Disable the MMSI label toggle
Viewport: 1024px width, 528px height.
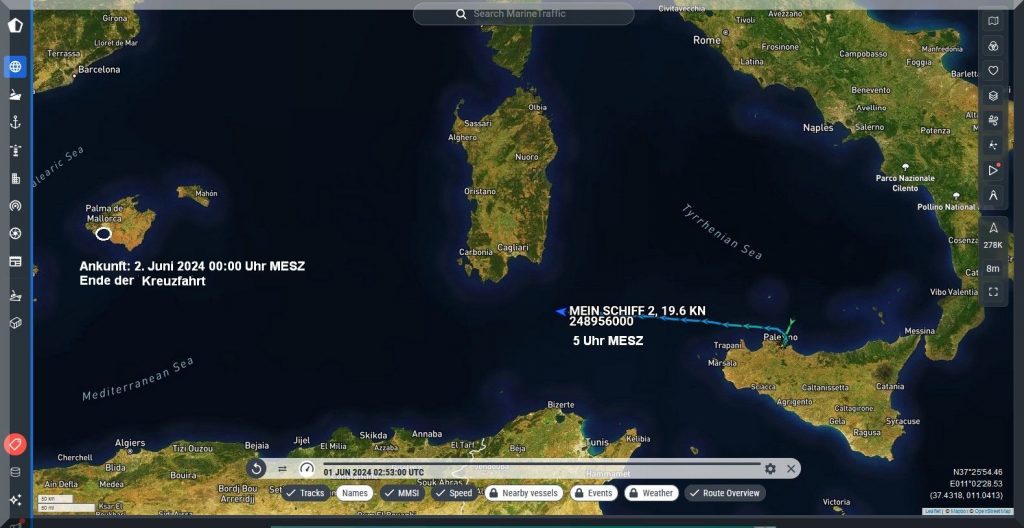click(x=402, y=493)
